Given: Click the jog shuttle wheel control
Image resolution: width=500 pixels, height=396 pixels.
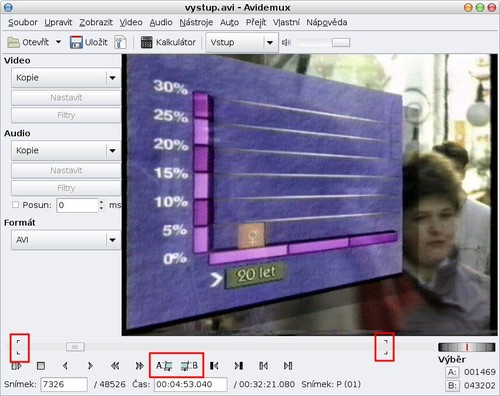Looking at the screenshot, I should (x=466, y=347).
